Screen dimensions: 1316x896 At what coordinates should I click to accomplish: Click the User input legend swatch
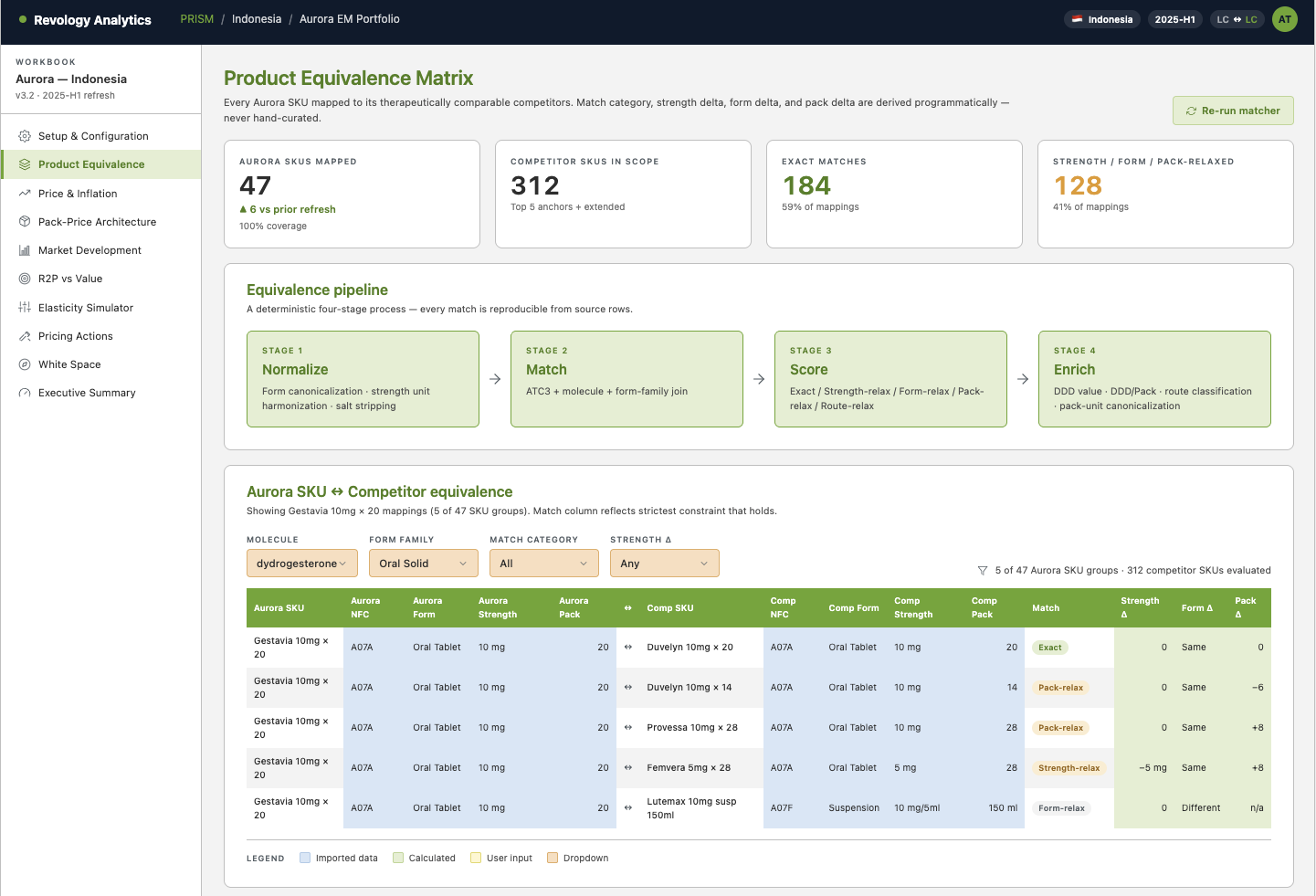pos(476,858)
